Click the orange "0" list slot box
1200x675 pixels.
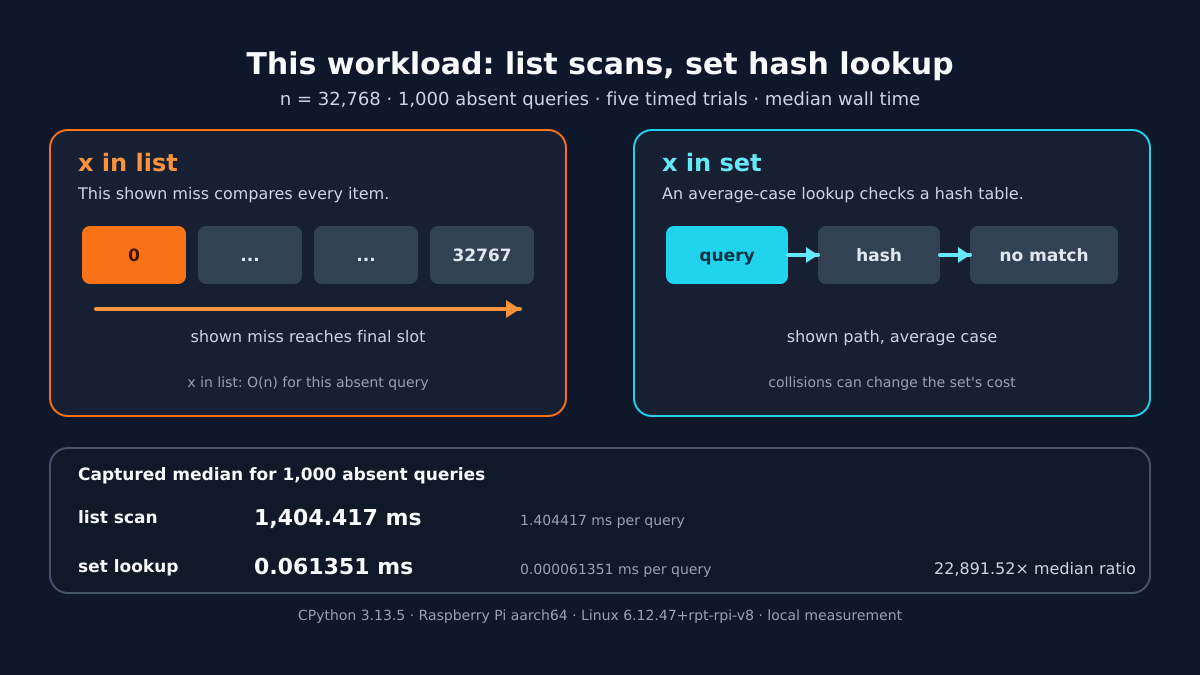click(x=134, y=255)
